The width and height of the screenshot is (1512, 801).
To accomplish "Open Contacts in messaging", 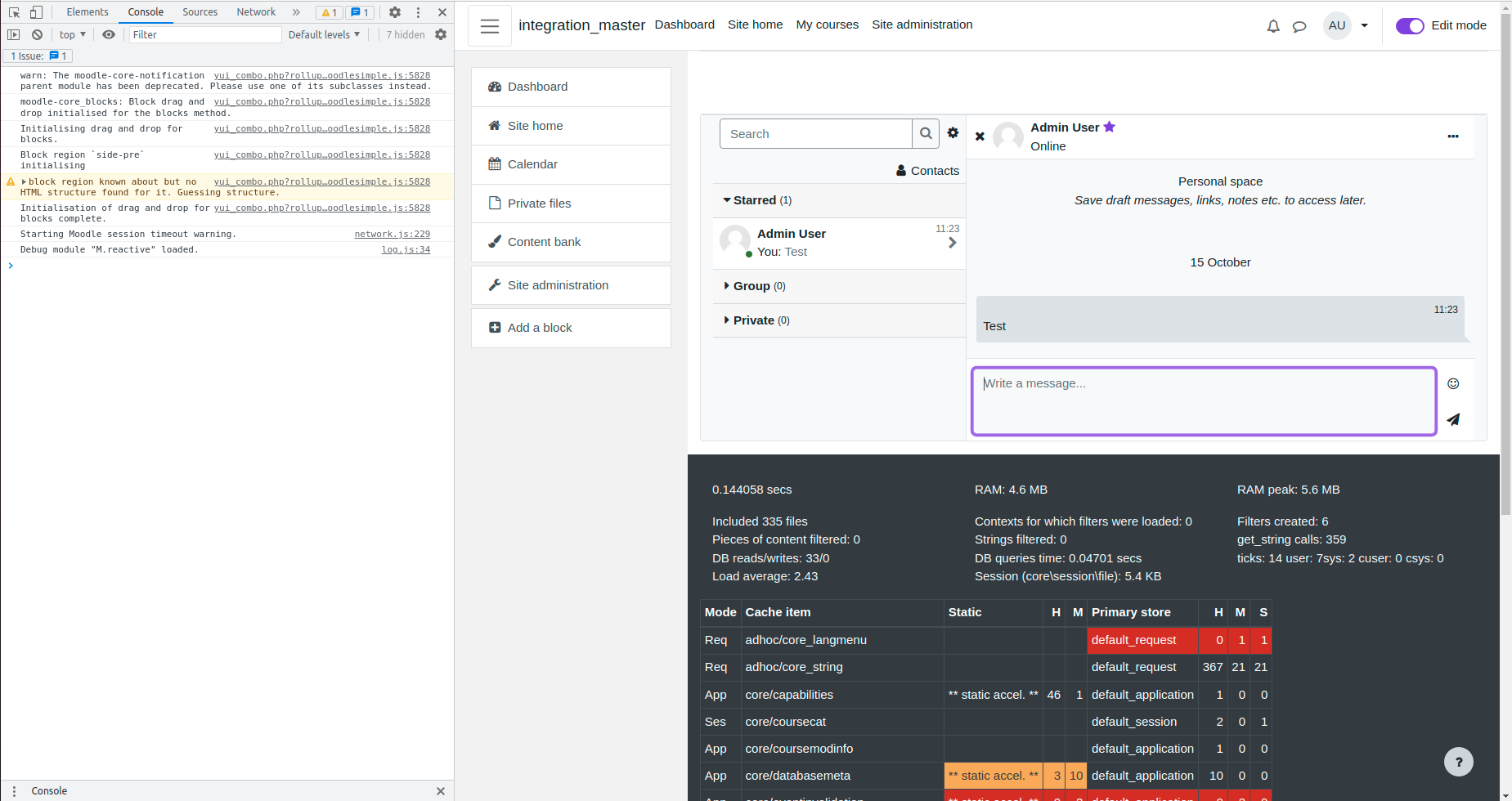I will pyautogui.click(x=927, y=171).
